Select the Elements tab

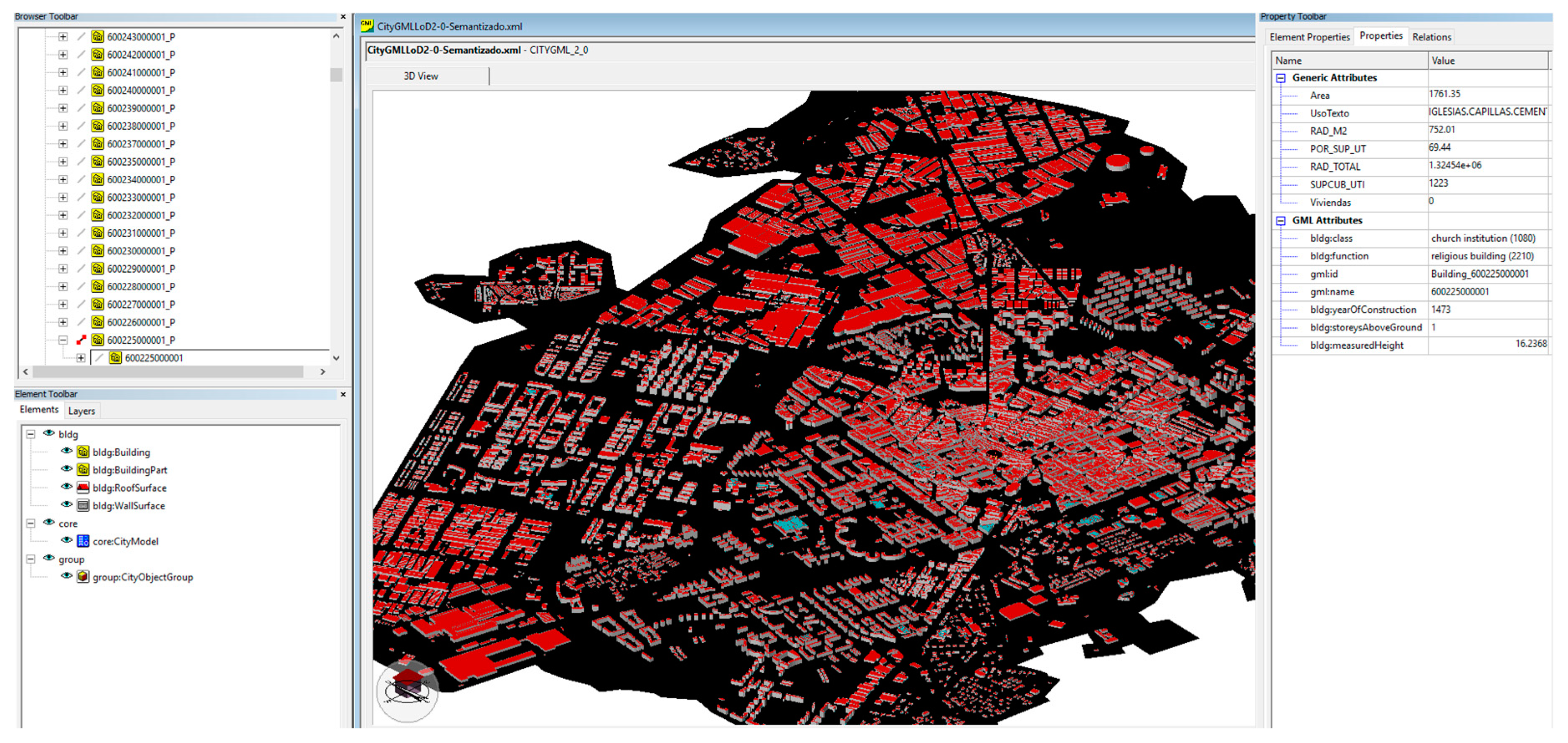coord(39,410)
